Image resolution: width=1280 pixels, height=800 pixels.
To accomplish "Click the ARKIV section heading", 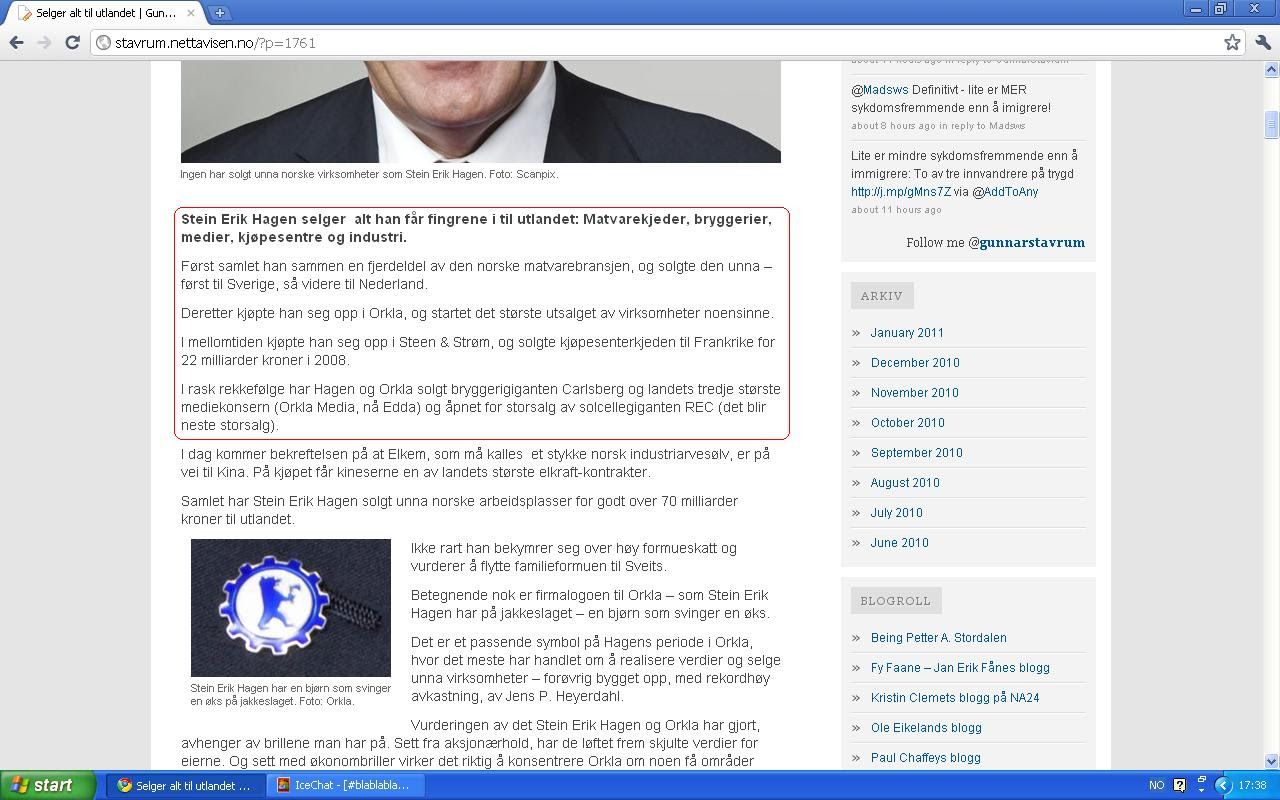I will click(x=882, y=296).
